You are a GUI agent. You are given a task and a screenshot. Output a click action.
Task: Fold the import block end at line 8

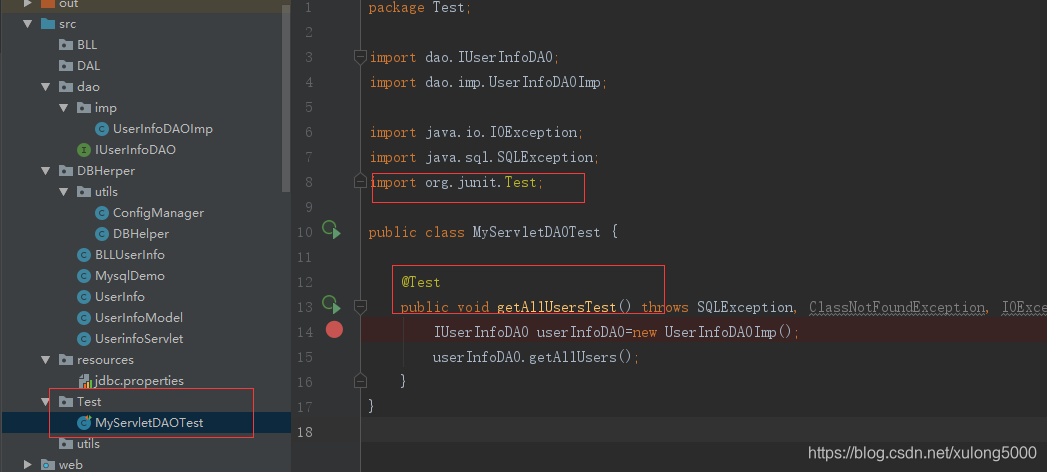[x=360, y=182]
